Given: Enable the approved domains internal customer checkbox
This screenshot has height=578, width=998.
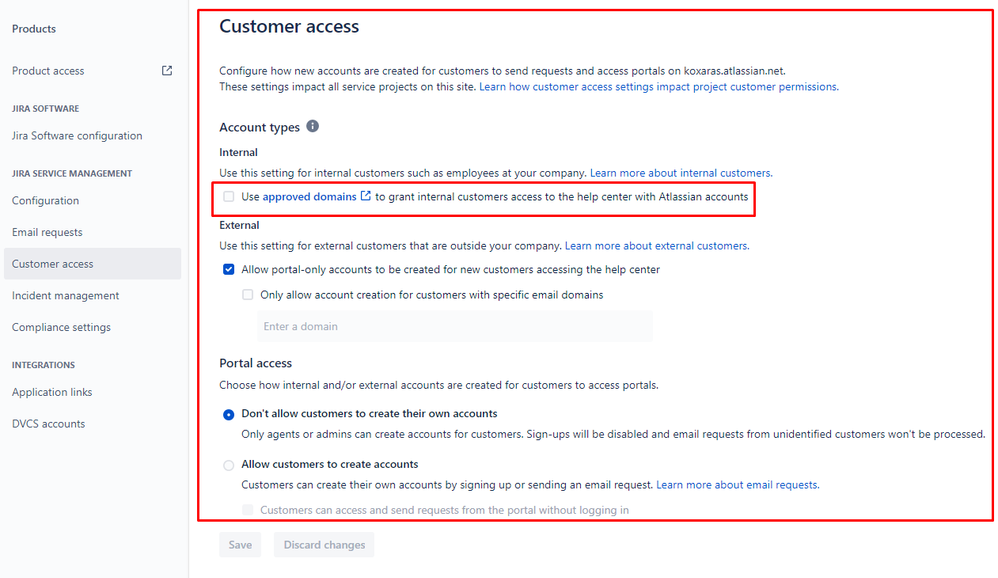Looking at the screenshot, I should pyautogui.click(x=229, y=197).
